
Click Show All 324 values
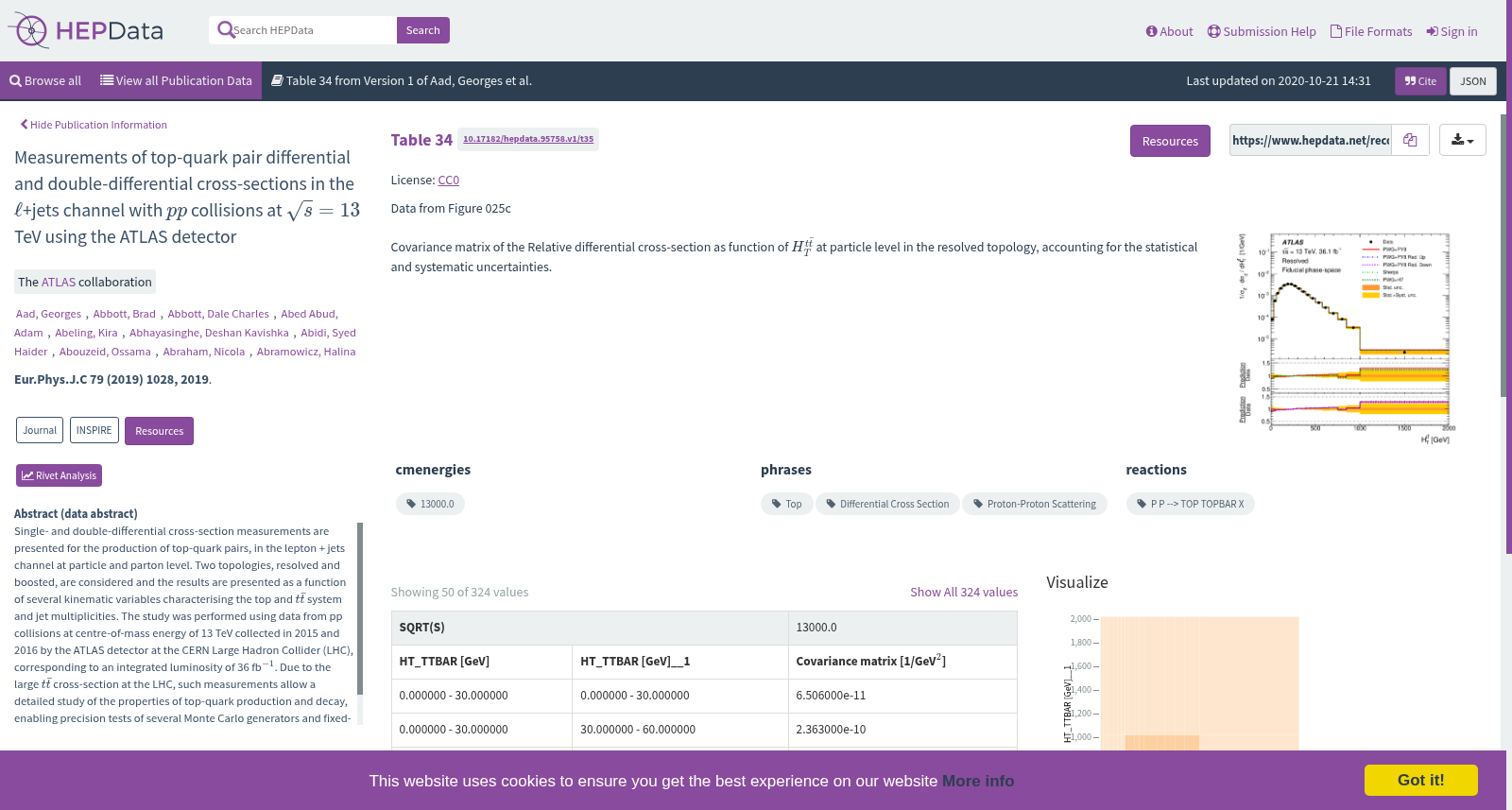(x=964, y=592)
